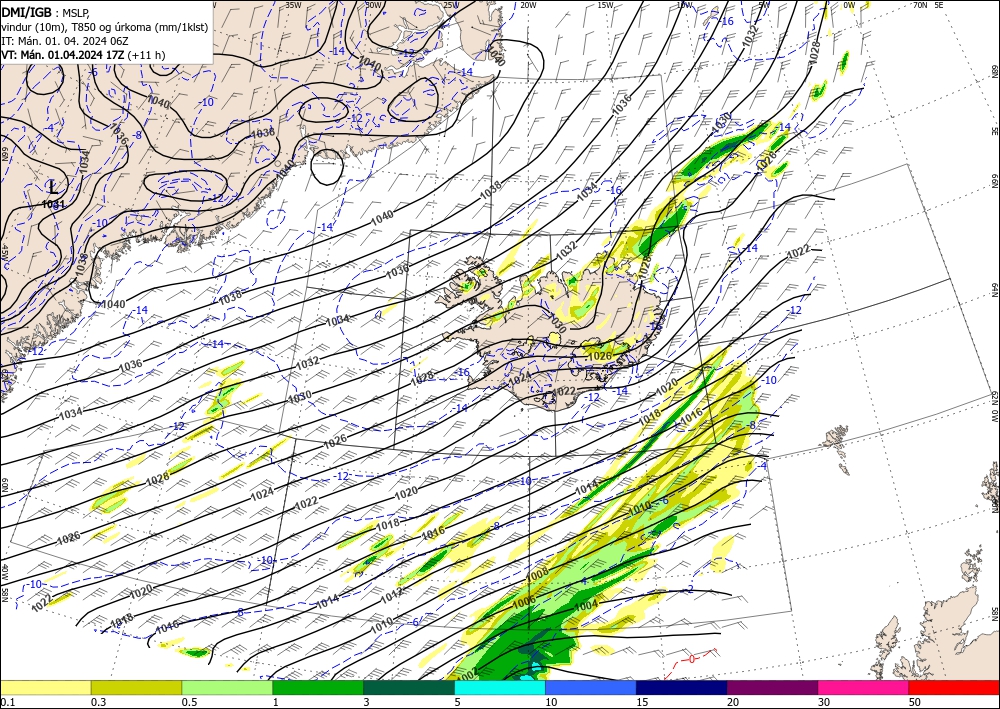Viewport: 1000px width, 709px height.
Task: Click the magenta 30 mm legend swatch
Action: pos(864,687)
